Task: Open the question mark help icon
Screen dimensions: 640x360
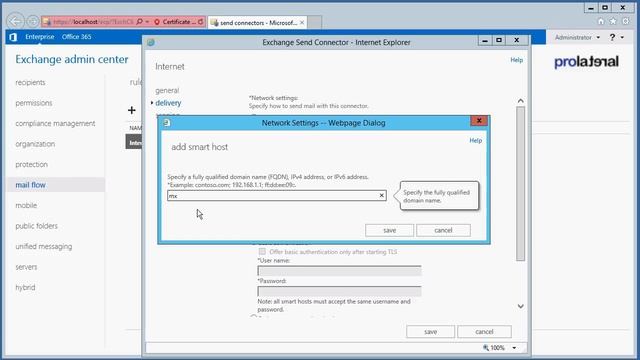Action: pos(612,37)
